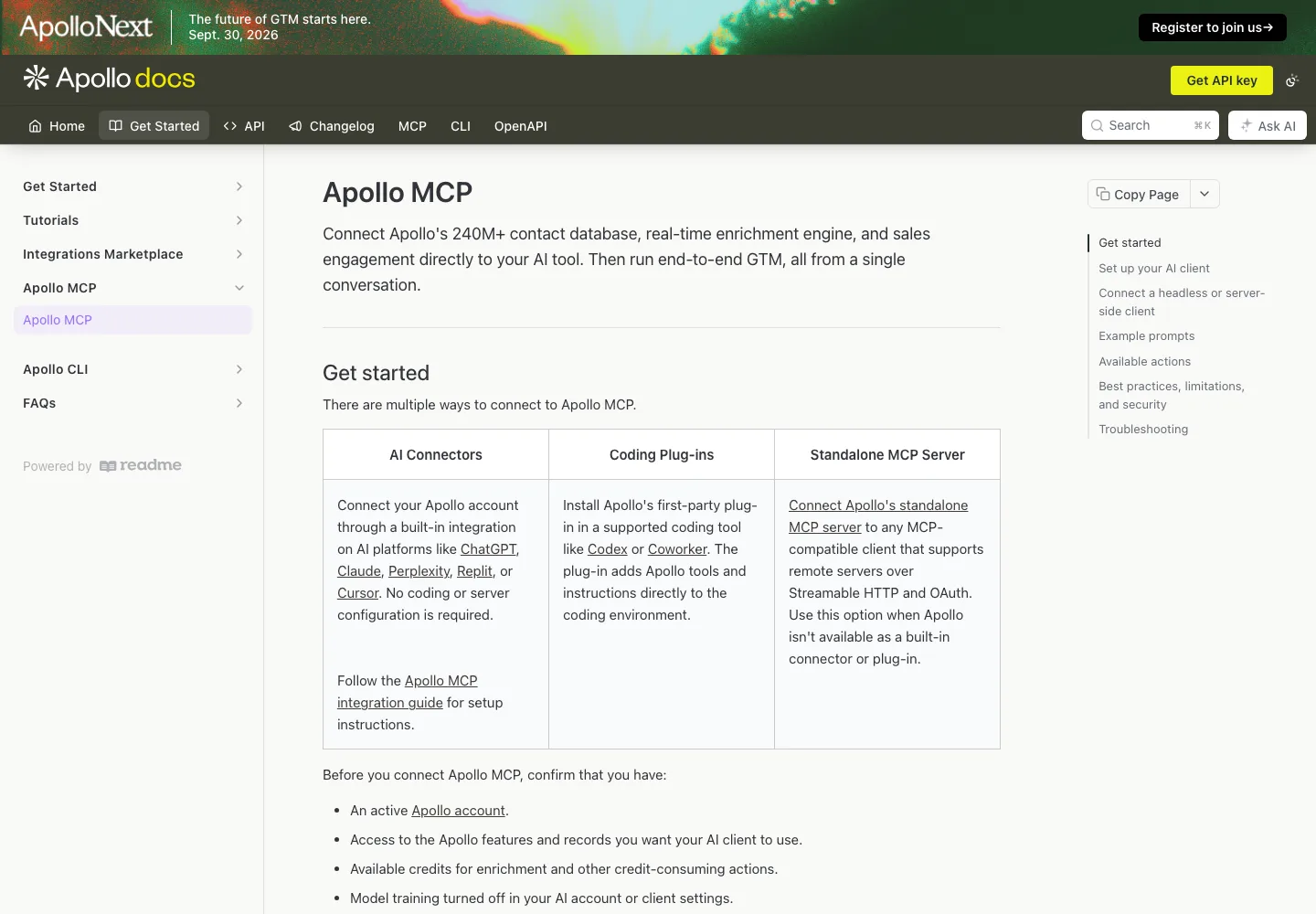Focus the Search input field

(x=1150, y=126)
